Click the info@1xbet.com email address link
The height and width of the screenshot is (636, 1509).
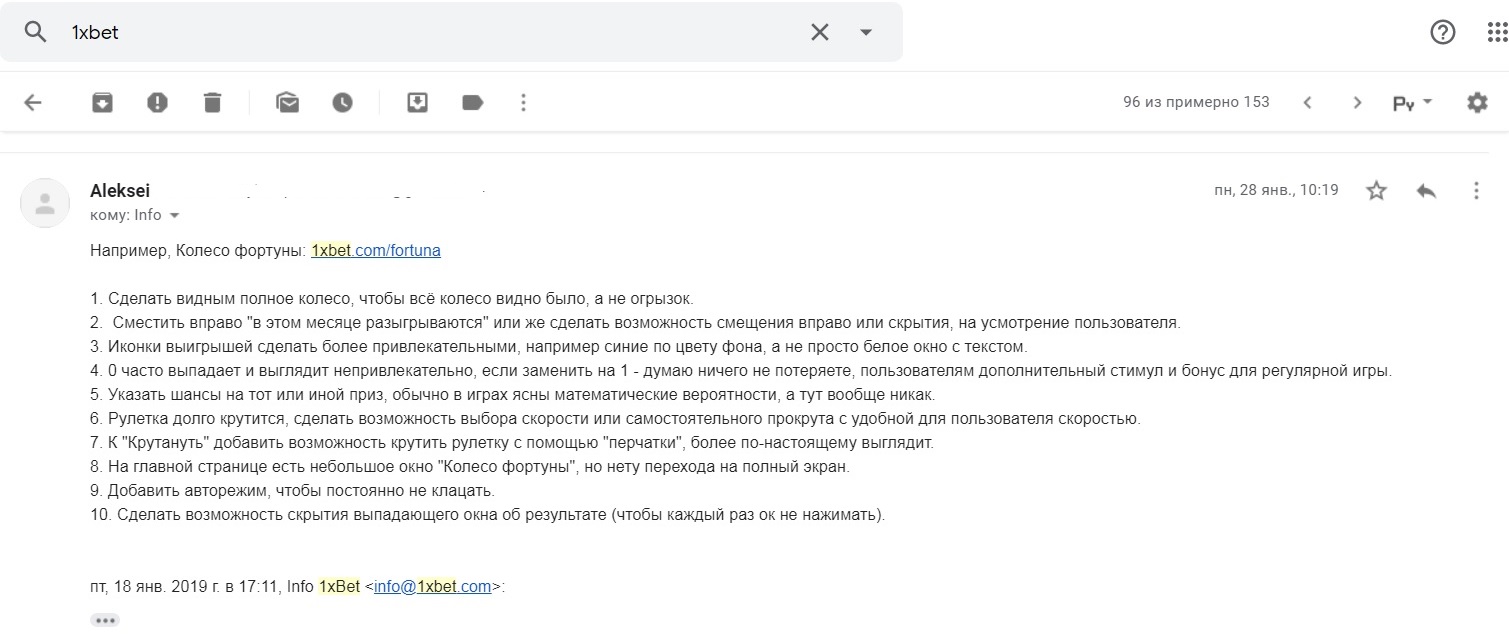point(432,587)
